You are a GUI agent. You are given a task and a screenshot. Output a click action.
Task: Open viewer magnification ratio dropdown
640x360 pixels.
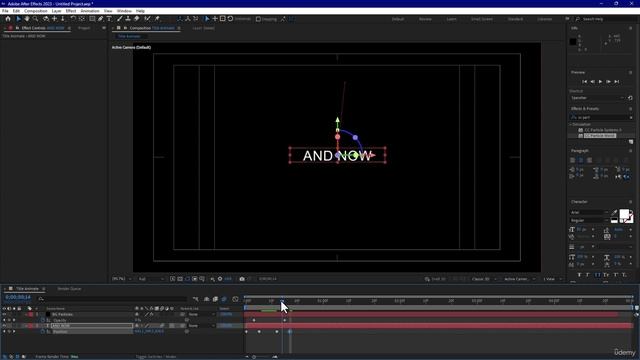[x=122, y=279]
